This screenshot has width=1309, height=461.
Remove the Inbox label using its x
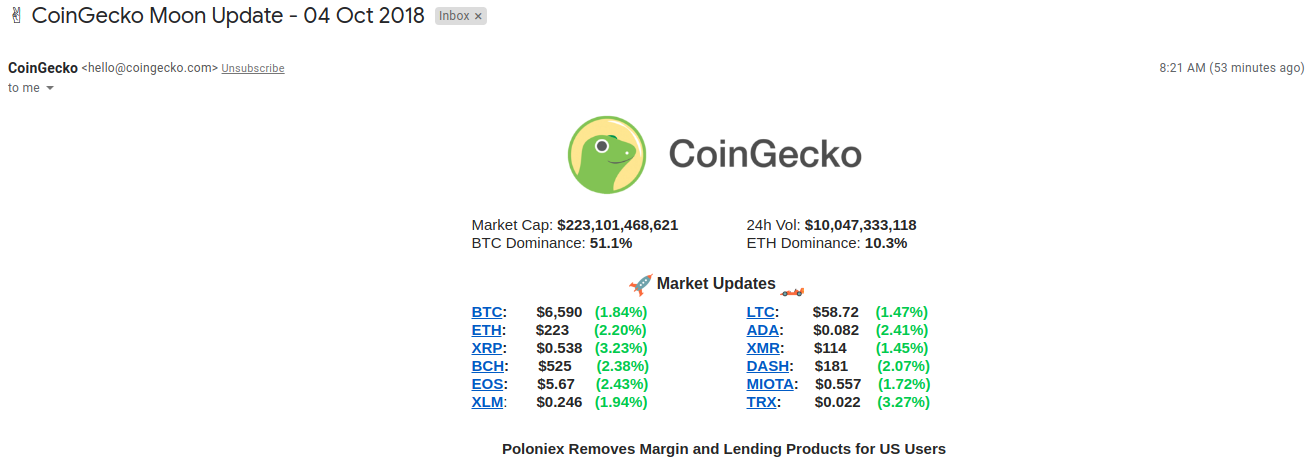478,16
